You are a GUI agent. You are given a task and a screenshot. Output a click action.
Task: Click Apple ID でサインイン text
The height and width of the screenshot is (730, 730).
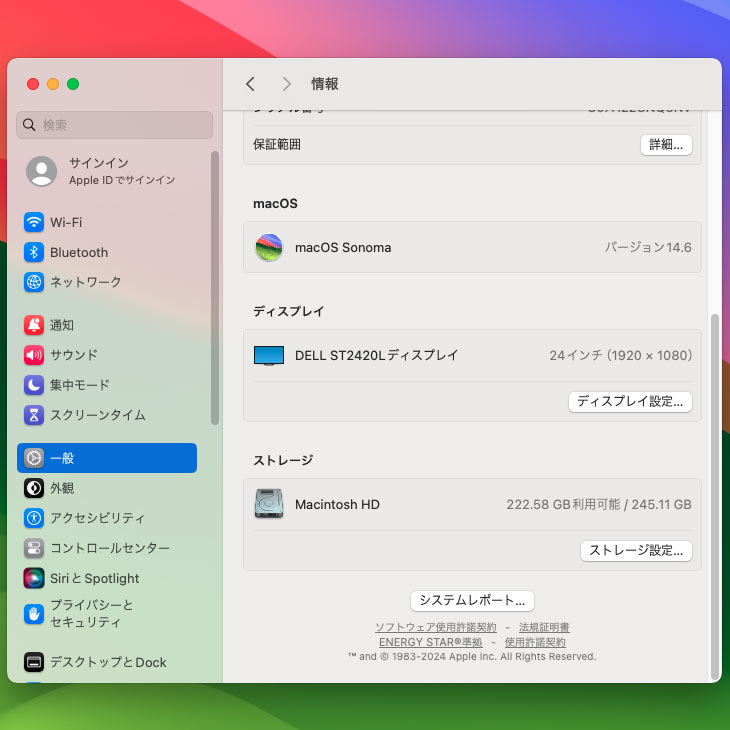[122, 180]
